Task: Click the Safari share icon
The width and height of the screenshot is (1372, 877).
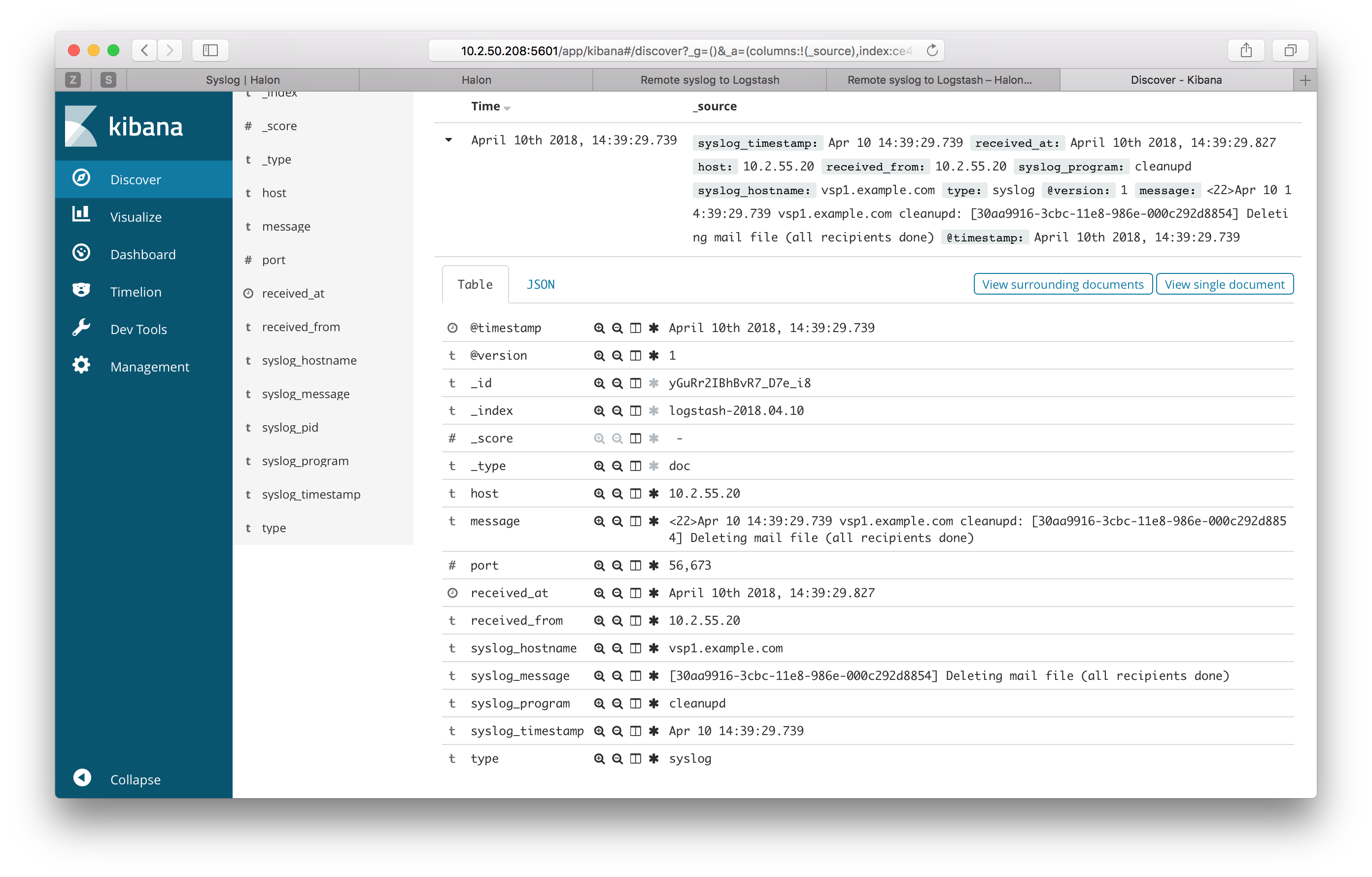Action: pos(1246,51)
